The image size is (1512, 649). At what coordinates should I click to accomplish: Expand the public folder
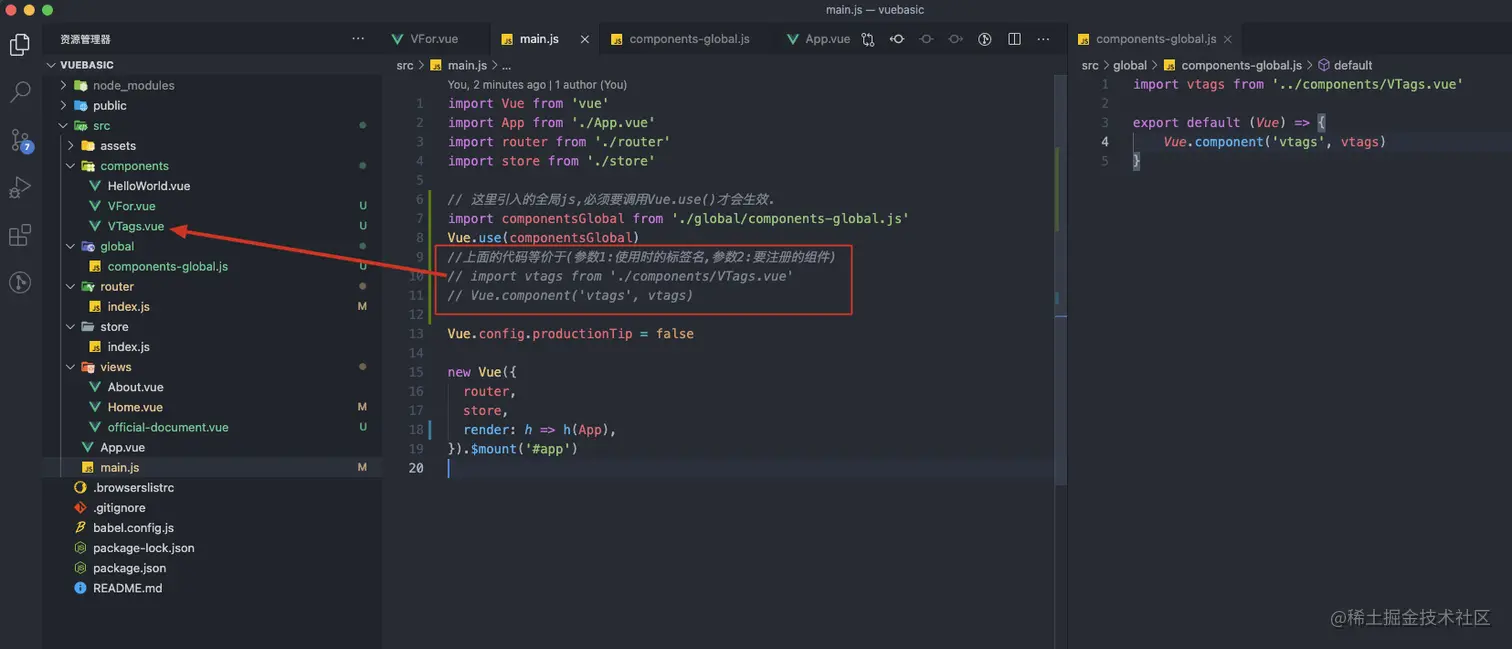(x=110, y=105)
